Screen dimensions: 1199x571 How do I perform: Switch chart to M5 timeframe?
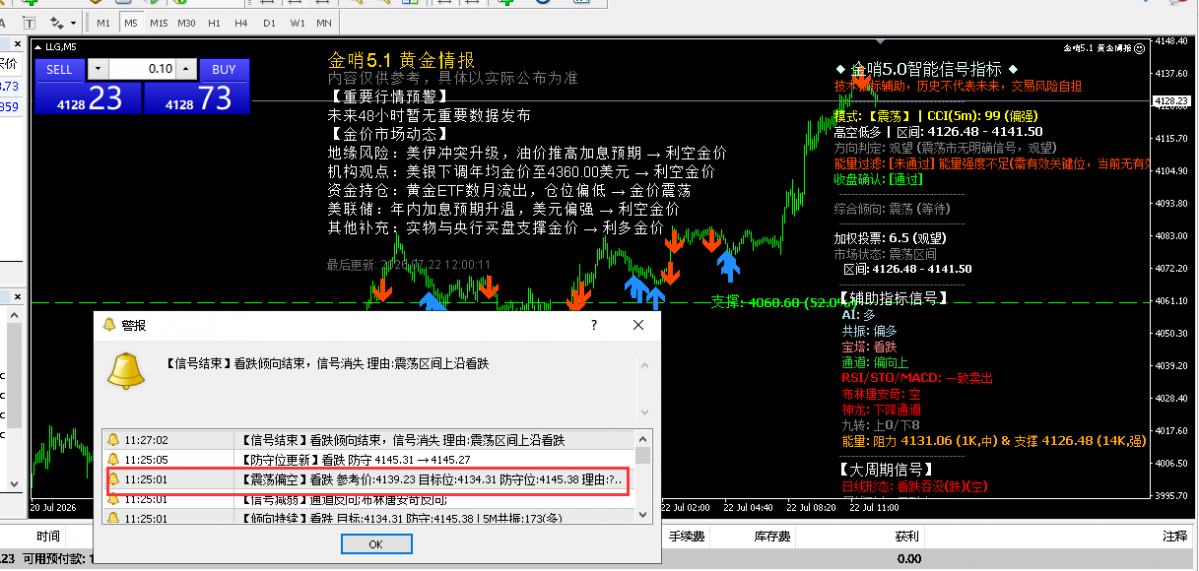click(x=132, y=23)
